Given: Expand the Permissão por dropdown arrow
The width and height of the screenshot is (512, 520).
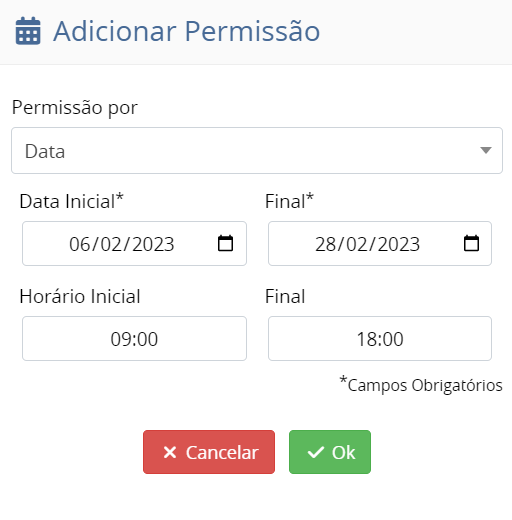Looking at the screenshot, I should pos(486,150).
